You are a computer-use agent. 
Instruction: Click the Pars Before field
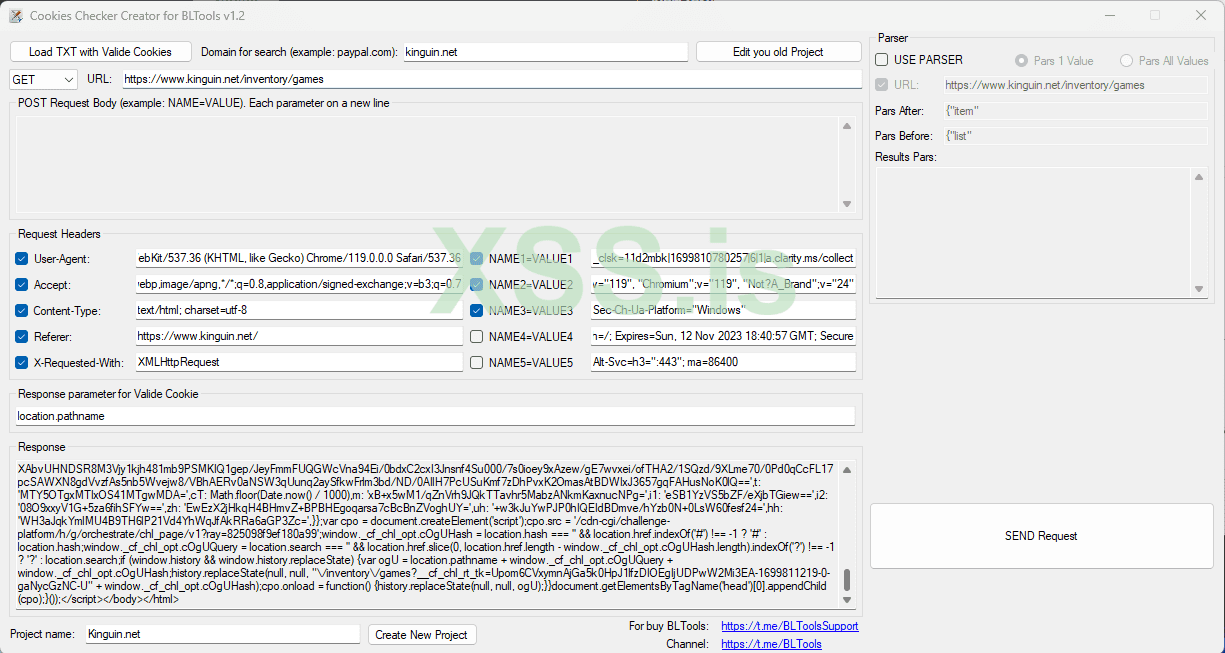click(x=1076, y=136)
